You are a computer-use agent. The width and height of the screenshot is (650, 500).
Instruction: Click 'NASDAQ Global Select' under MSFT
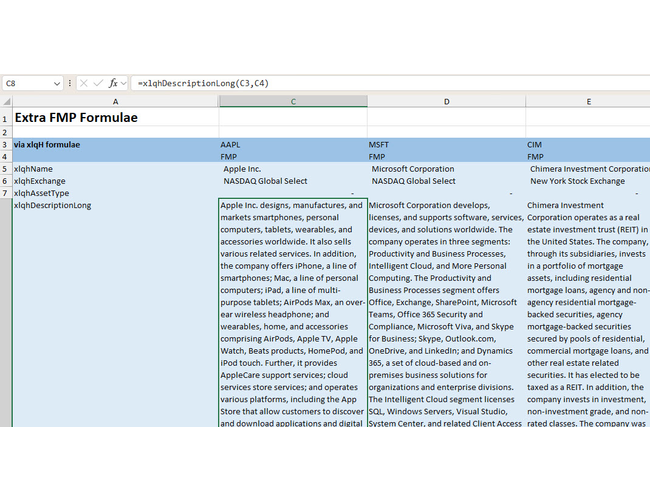coord(446,181)
